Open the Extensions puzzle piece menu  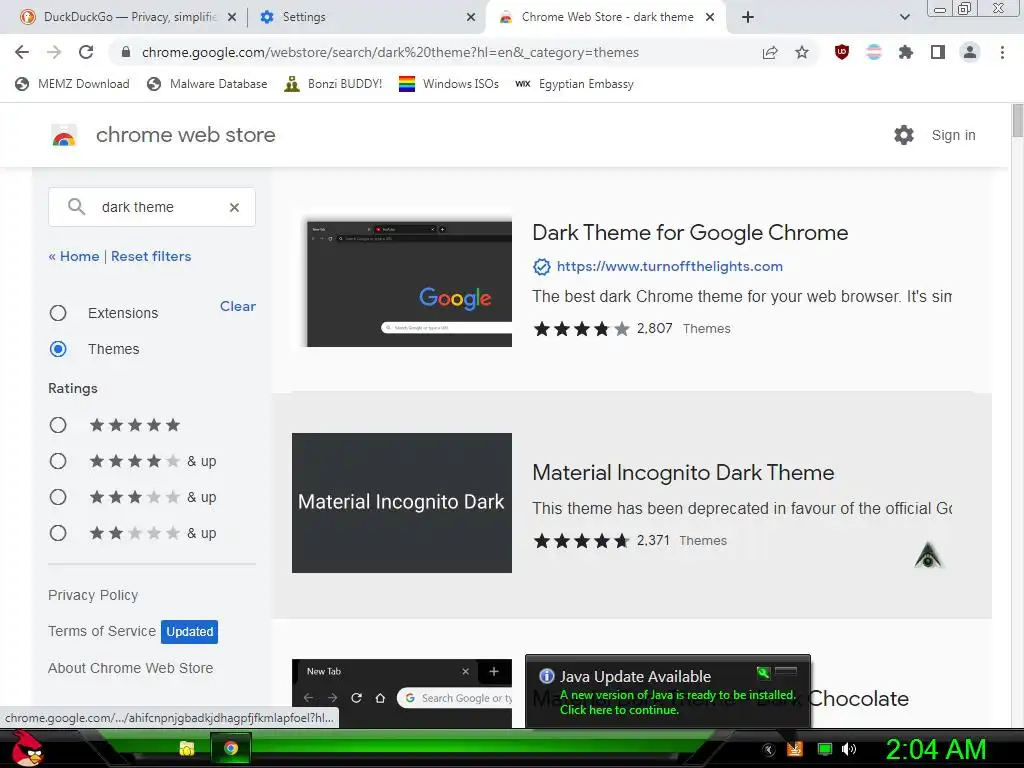click(906, 52)
